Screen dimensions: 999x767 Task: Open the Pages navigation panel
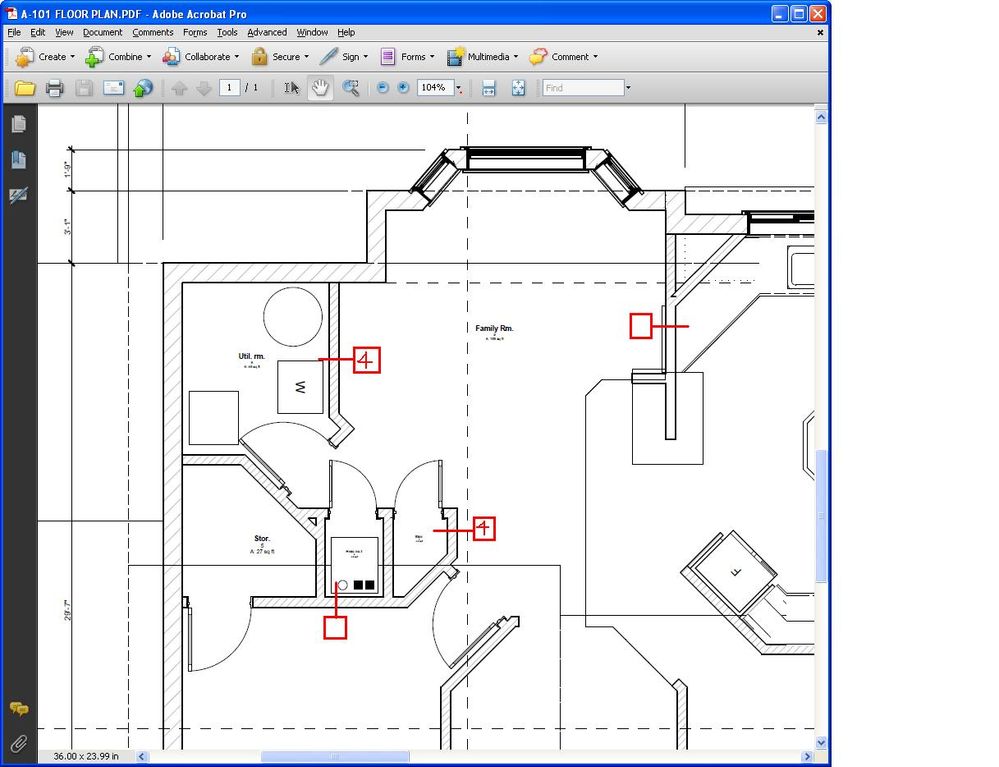click(17, 123)
